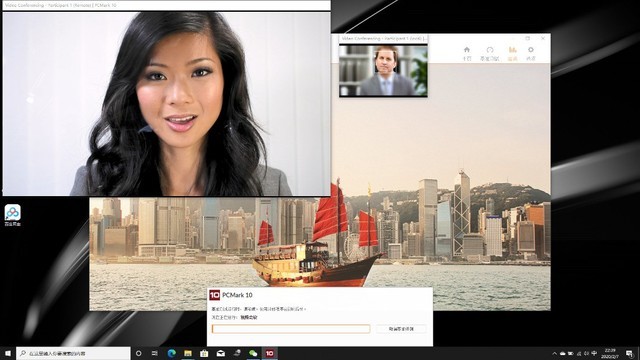Launch Microsoft Edge from the taskbar
Viewport: 640px width, 360px height.
[171, 353]
